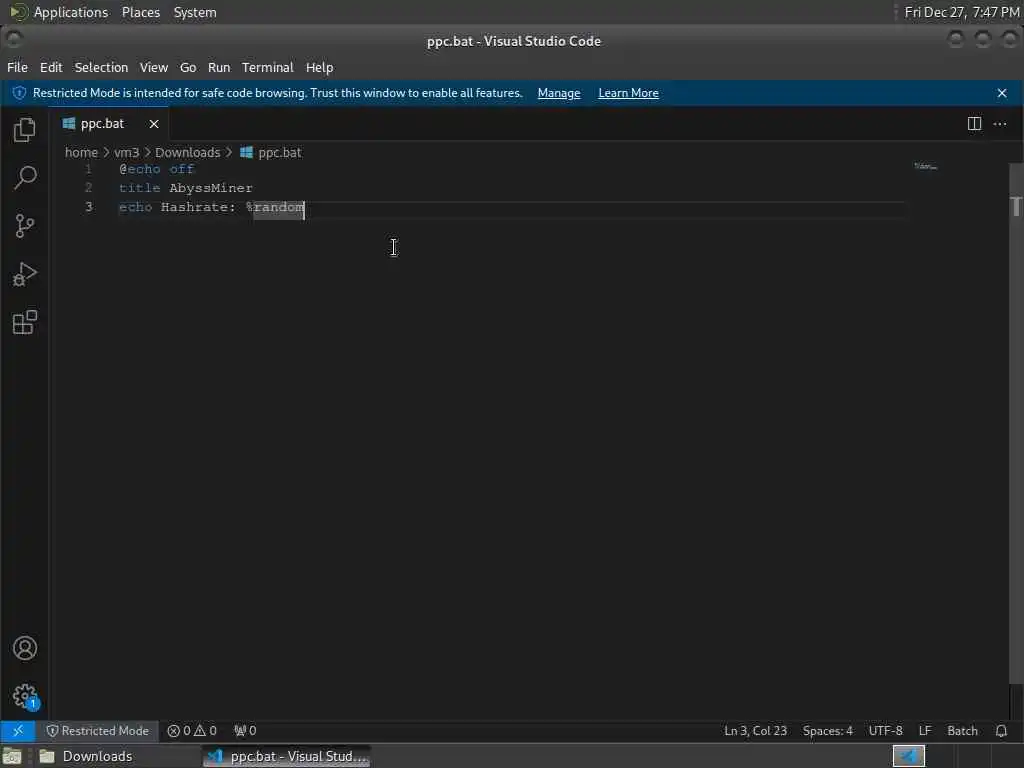Click ppc.bat Visual Studio taskbar entry
This screenshot has width=1024, height=768.
click(287, 756)
